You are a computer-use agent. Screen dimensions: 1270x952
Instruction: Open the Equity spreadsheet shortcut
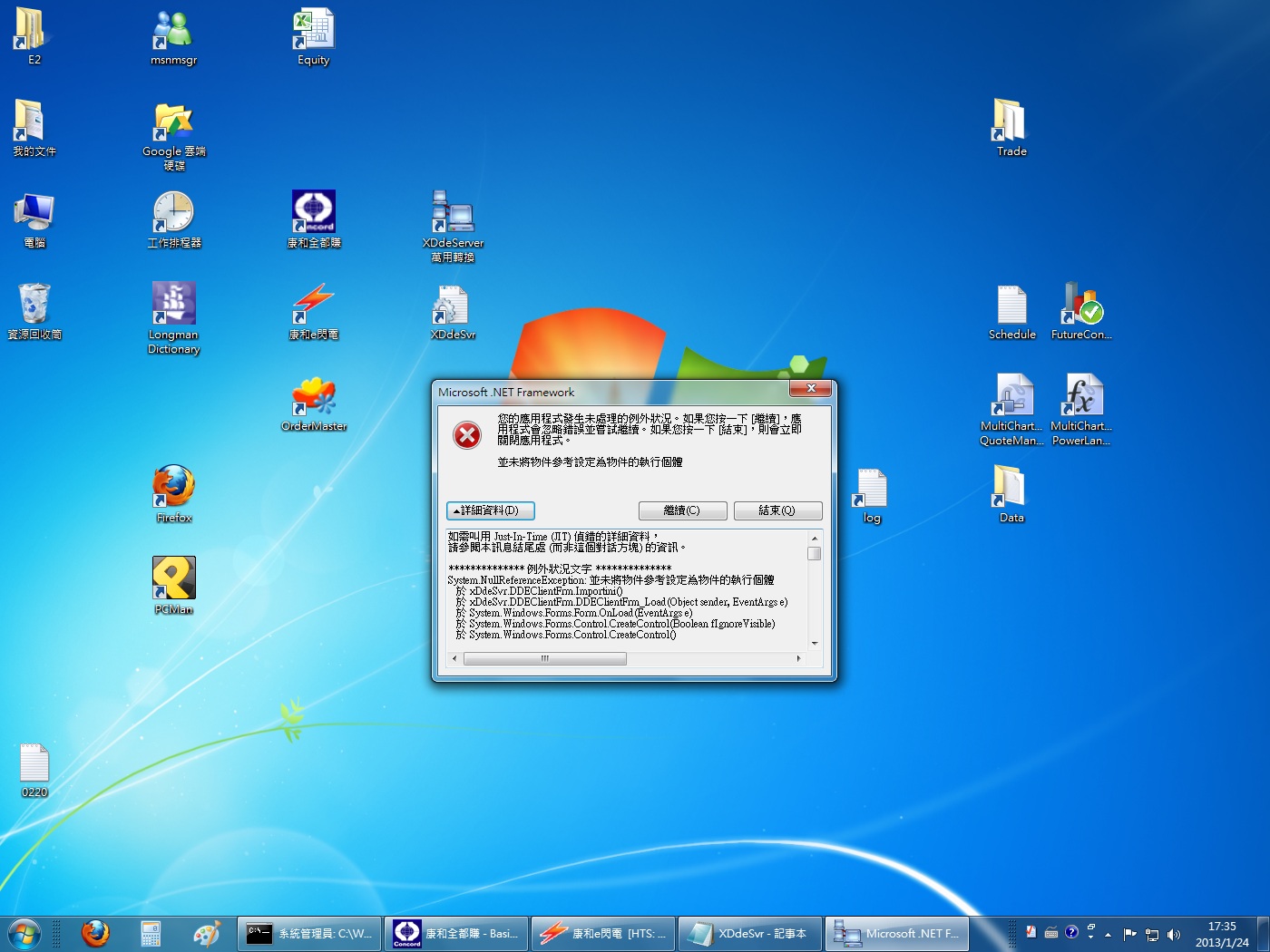(x=313, y=36)
